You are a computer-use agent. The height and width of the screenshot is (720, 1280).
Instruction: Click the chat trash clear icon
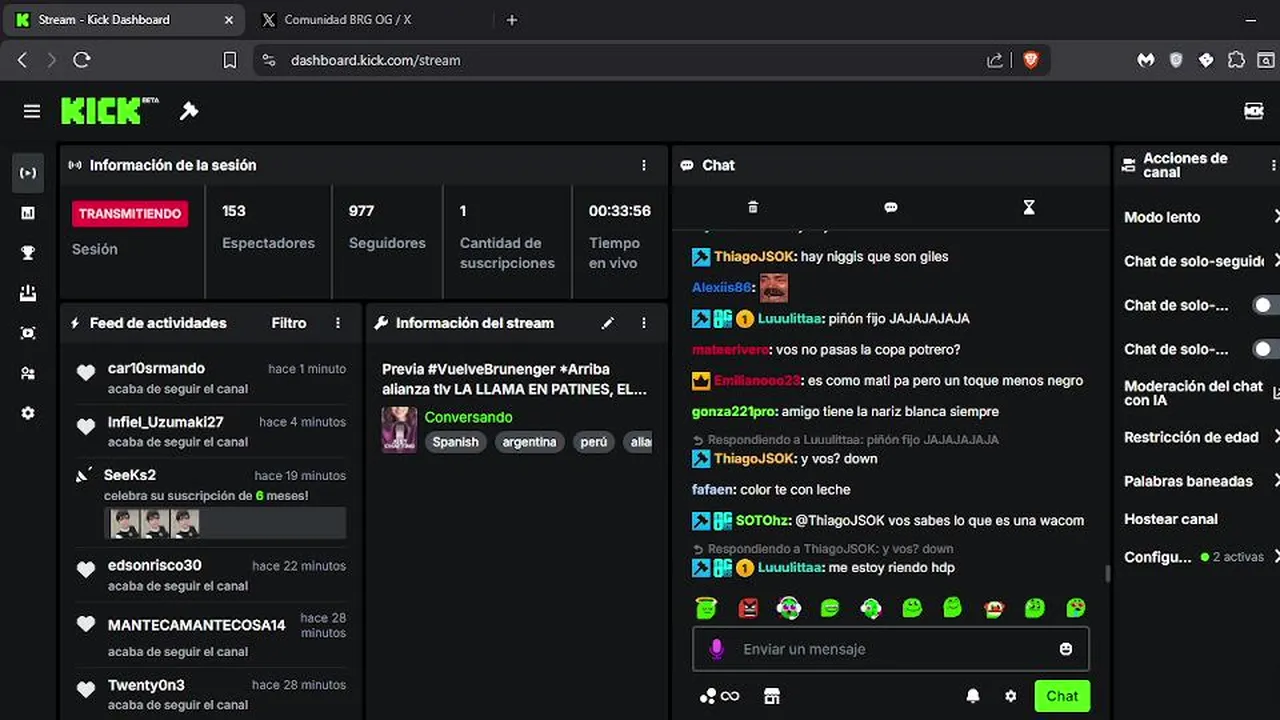click(x=753, y=207)
